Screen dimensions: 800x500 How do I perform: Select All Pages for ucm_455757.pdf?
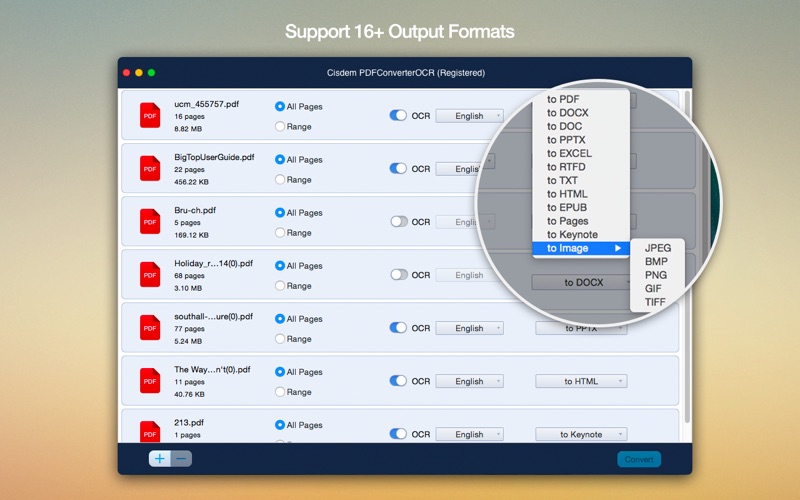280,106
